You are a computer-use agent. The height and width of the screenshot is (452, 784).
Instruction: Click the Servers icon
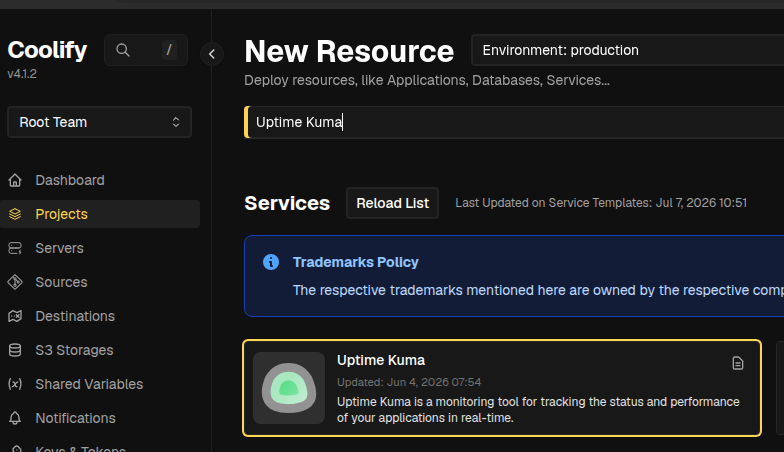(x=15, y=248)
